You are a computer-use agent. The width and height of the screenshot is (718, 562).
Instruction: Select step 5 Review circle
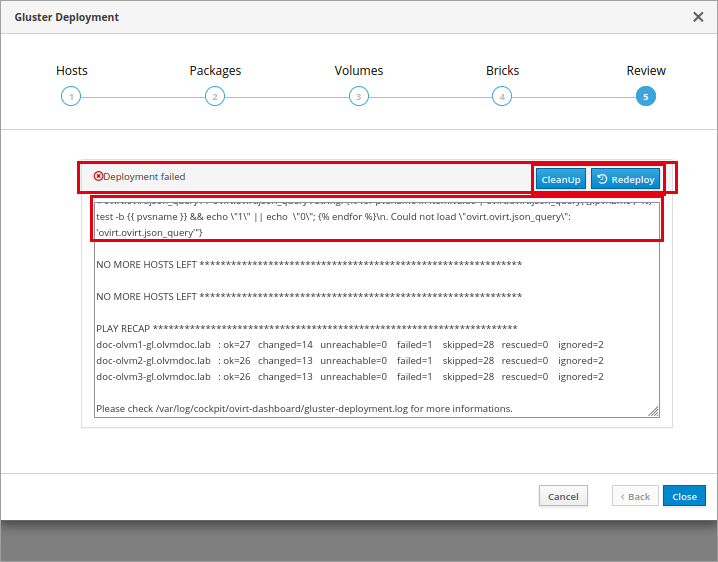coord(646,97)
